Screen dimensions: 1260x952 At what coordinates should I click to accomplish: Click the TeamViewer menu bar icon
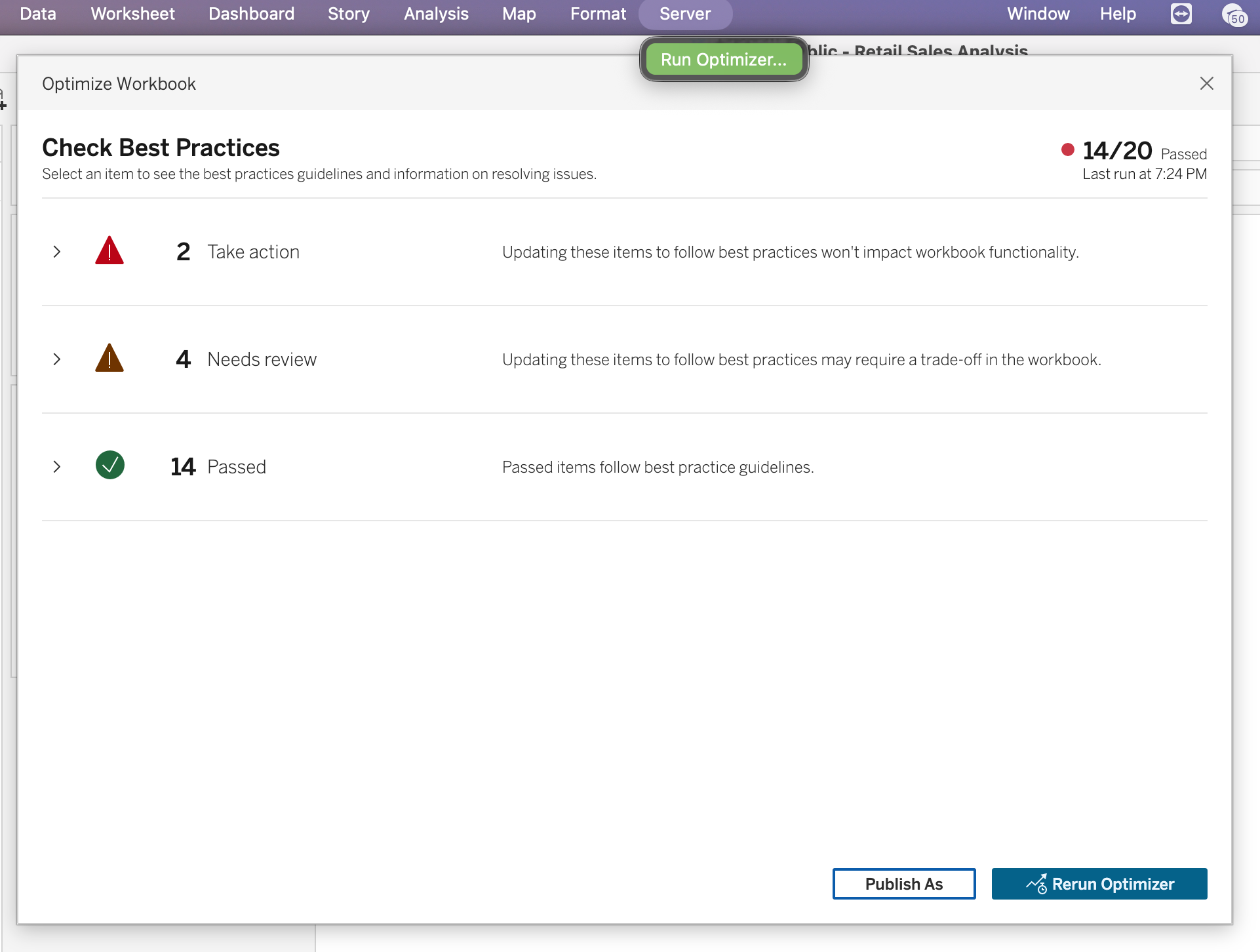pyautogui.click(x=1181, y=14)
